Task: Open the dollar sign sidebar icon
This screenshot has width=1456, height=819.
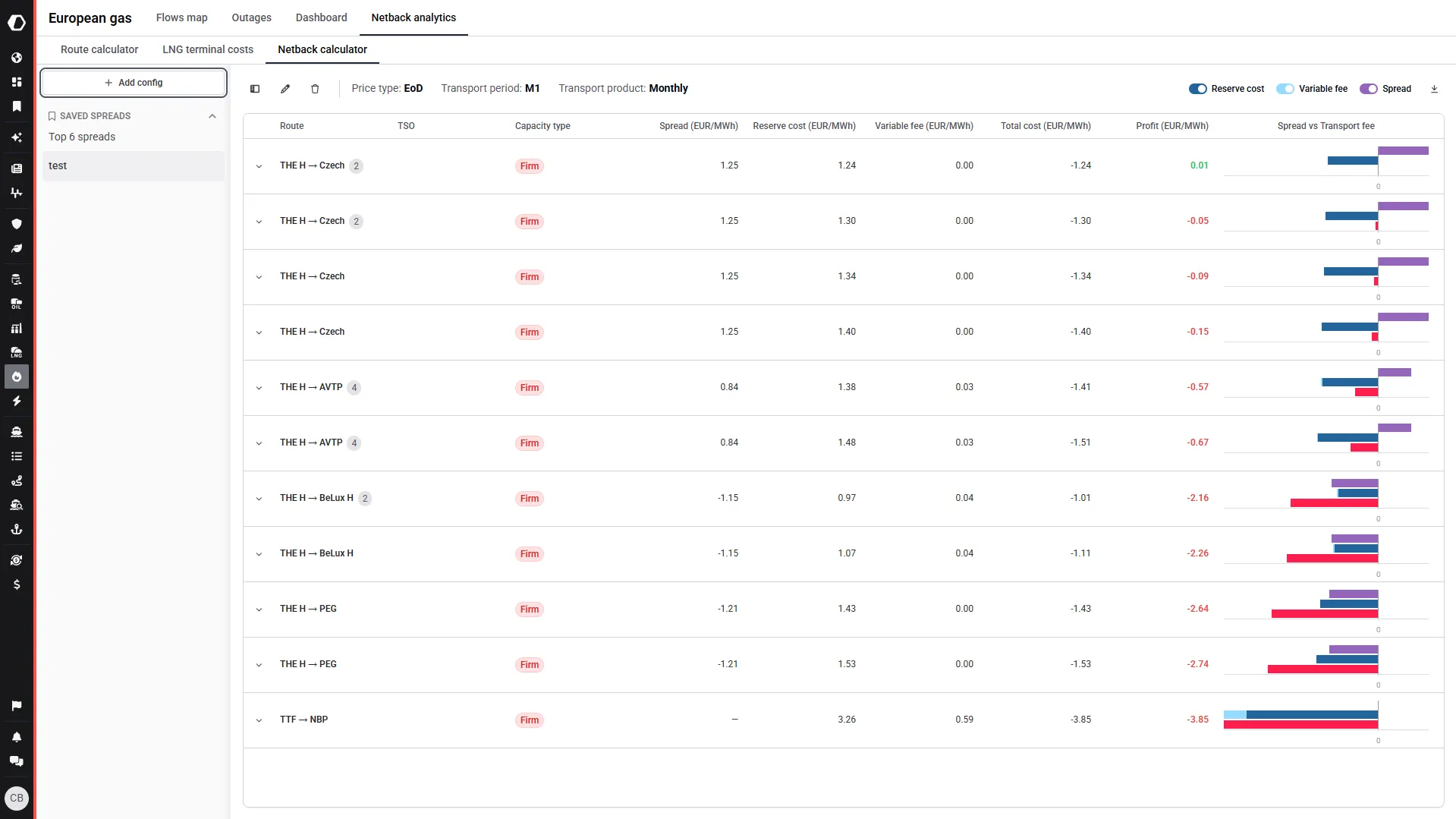Action: (17, 584)
